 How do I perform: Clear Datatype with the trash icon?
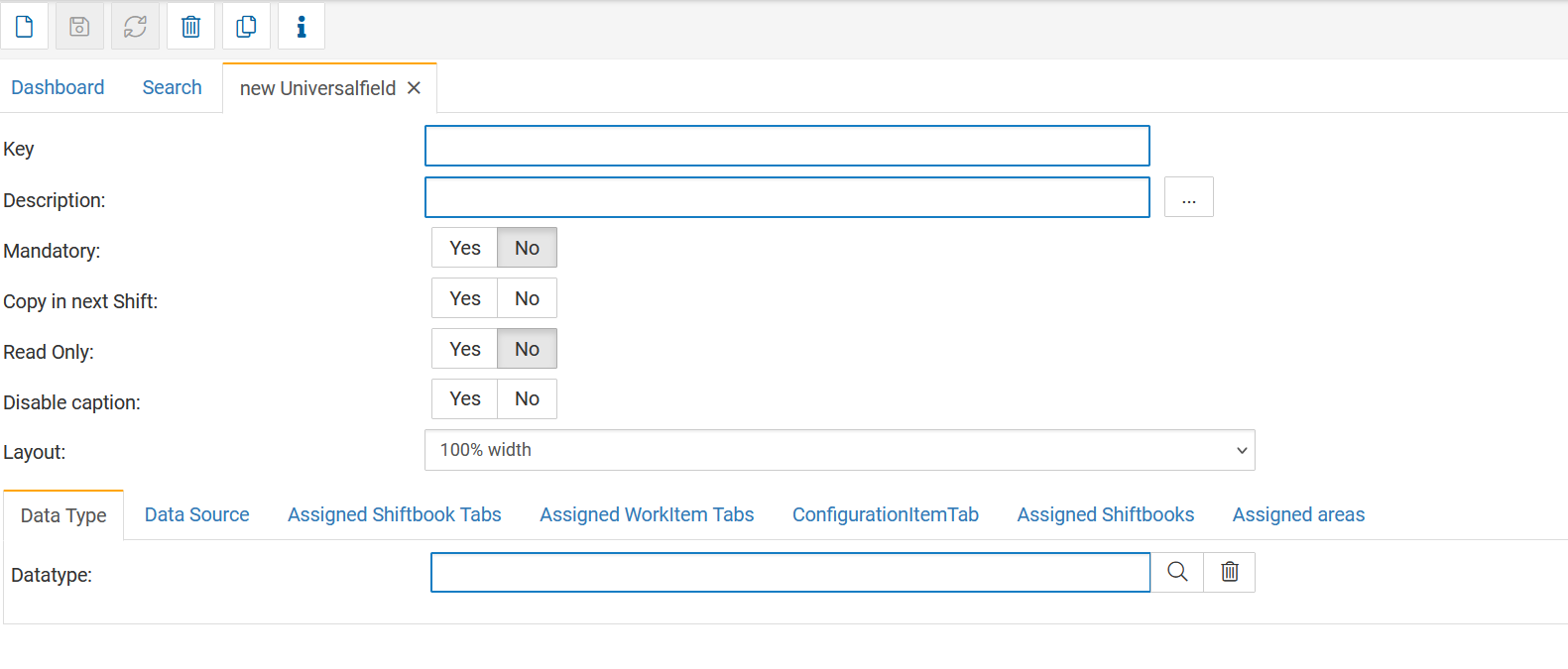point(1230,572)
